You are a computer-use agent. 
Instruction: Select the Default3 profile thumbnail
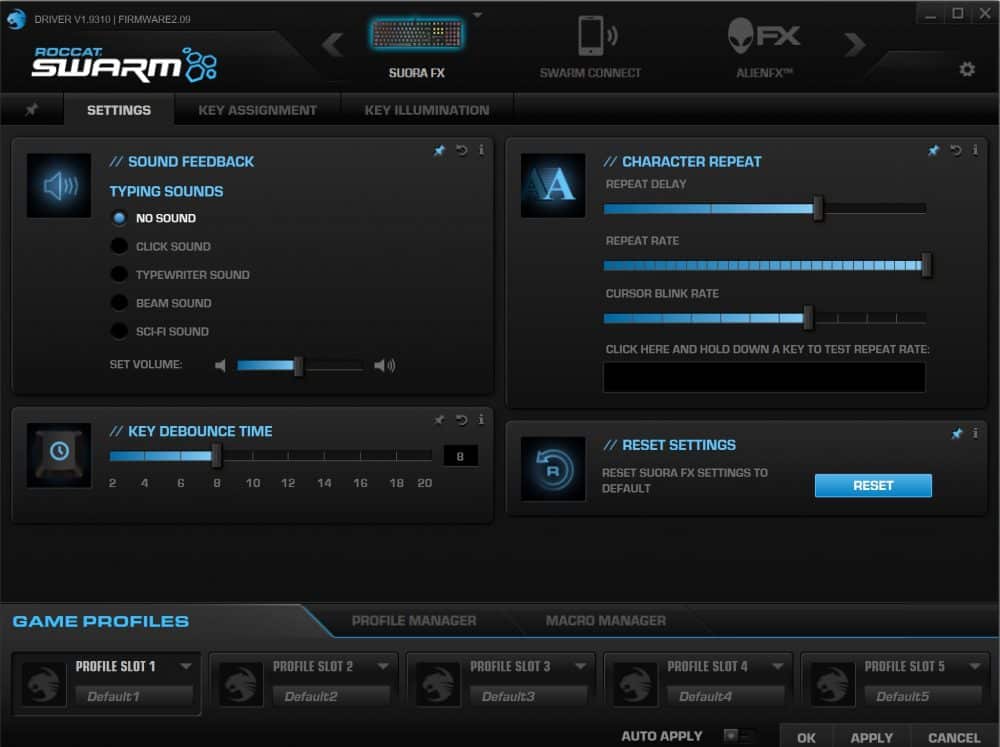(x=438, y=683)
